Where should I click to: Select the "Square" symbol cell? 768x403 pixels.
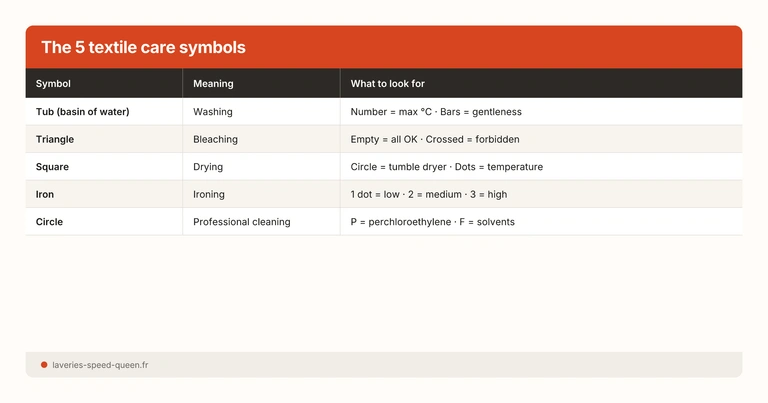click(x=52, y=167)
